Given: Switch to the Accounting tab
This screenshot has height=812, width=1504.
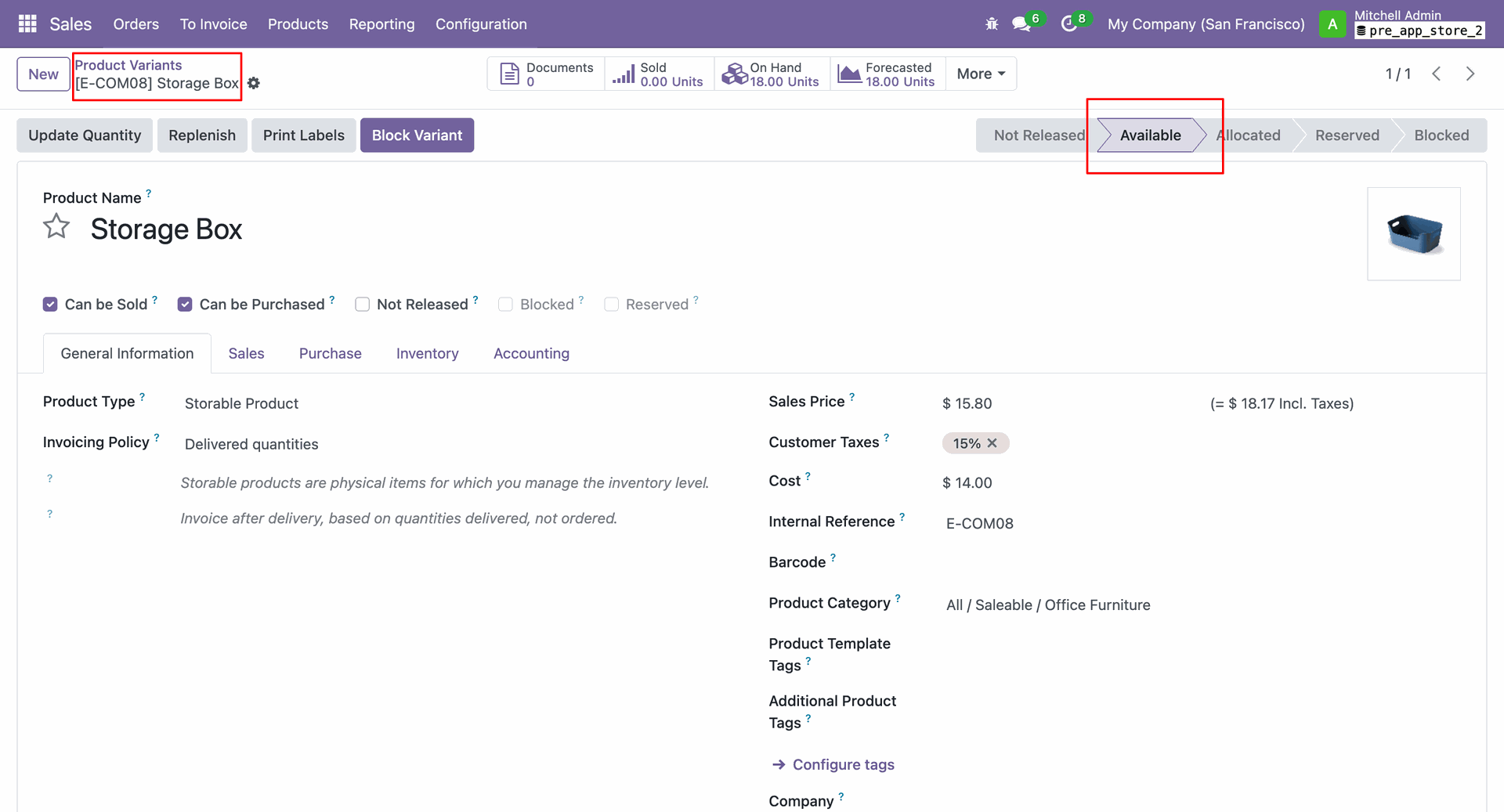Looking at the screenshot, I should point(531,354).
